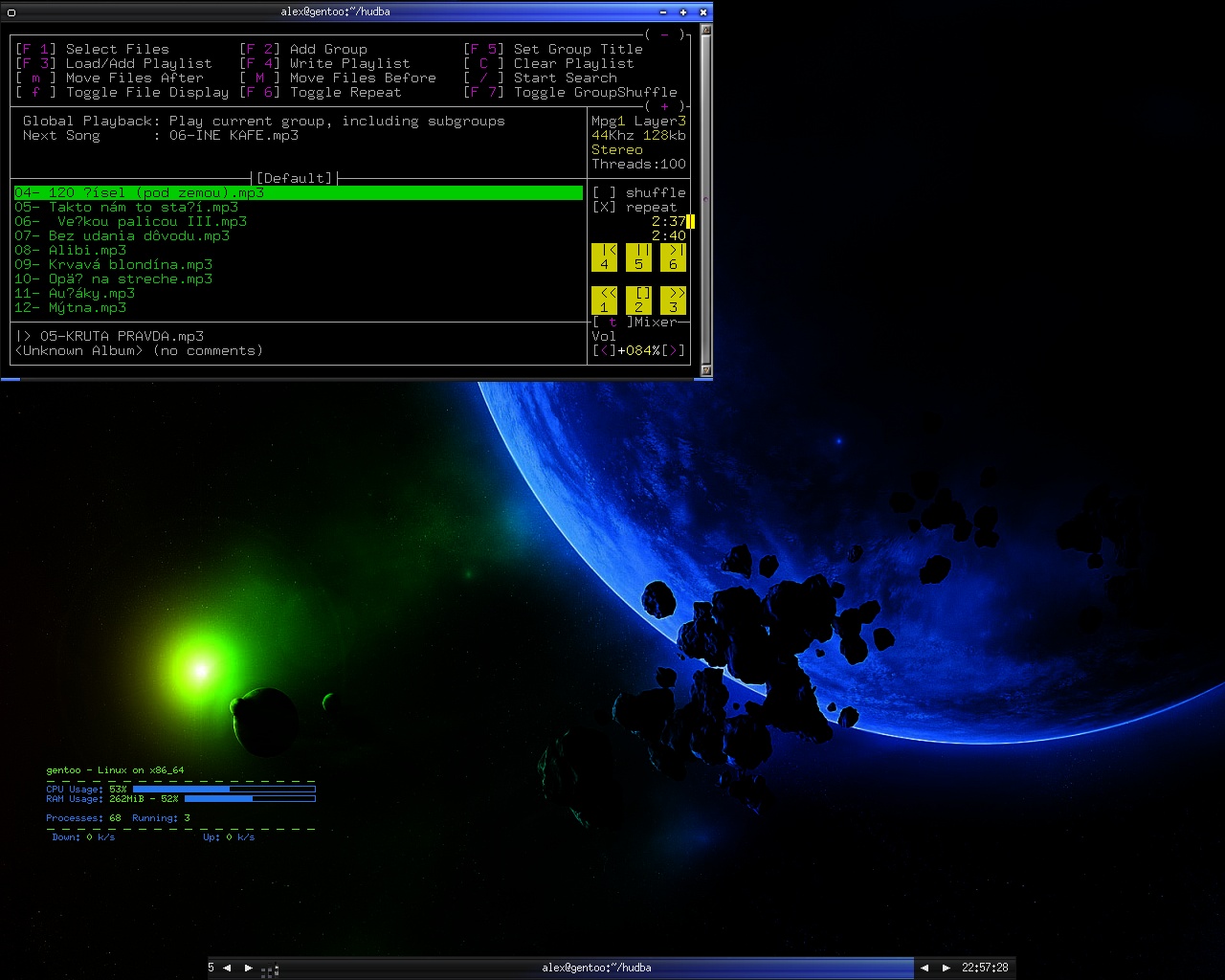Open alex@gentoo:~/hudba task in the taskbar
Screen dimensions: 1225x980
(596, 968)
